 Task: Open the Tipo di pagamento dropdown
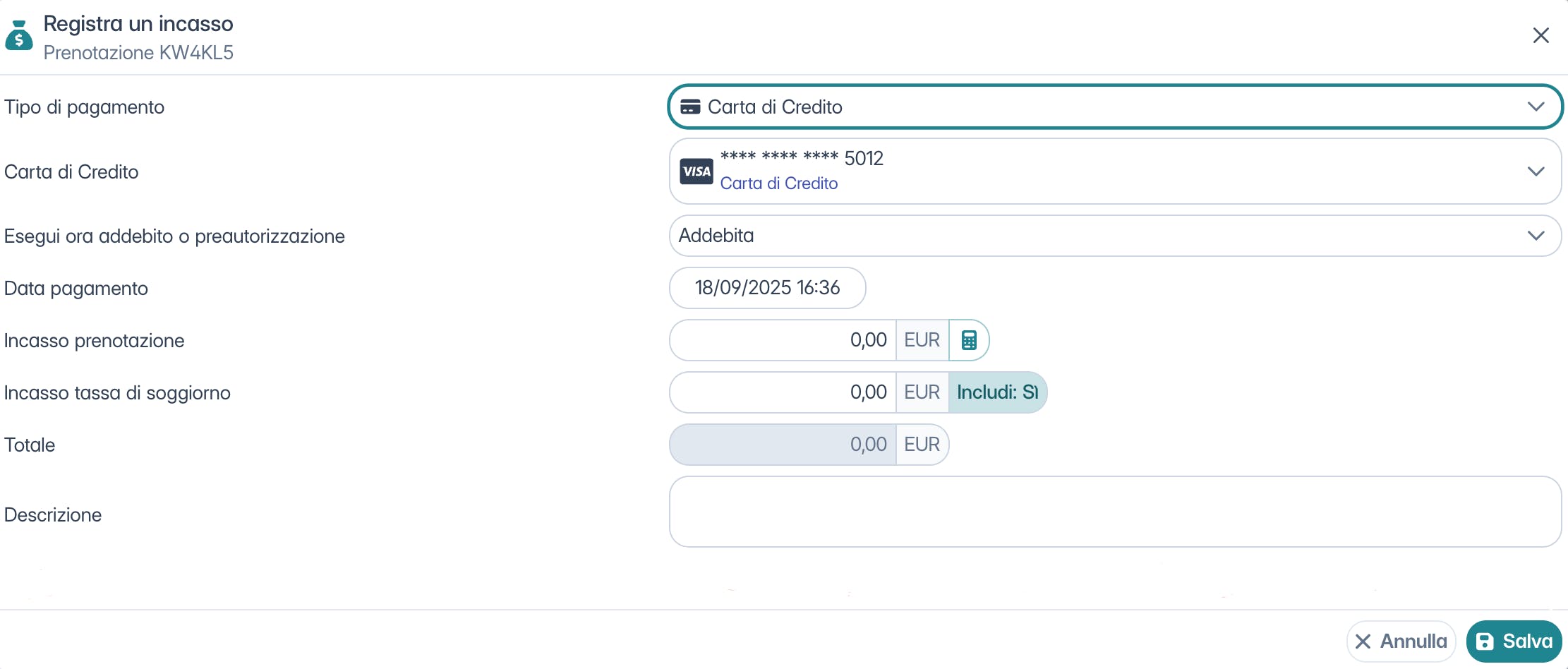pos(1115,107)
